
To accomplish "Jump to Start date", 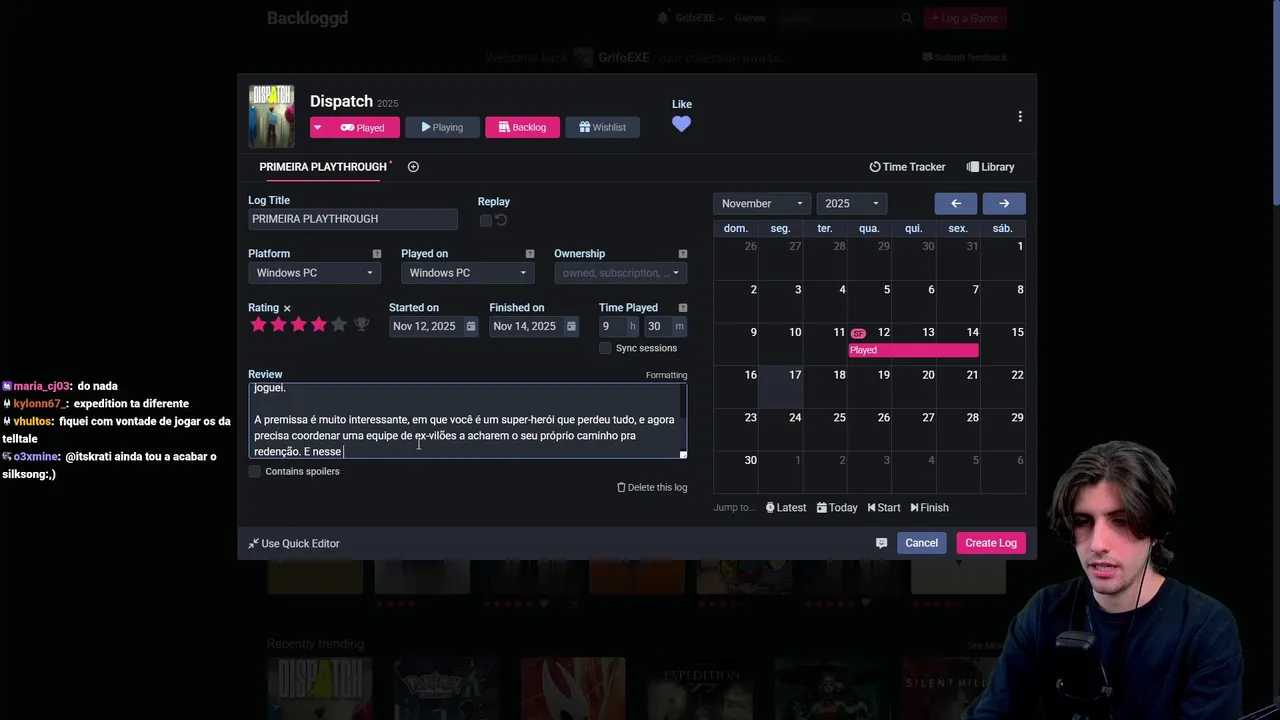I will coord(884,508).
